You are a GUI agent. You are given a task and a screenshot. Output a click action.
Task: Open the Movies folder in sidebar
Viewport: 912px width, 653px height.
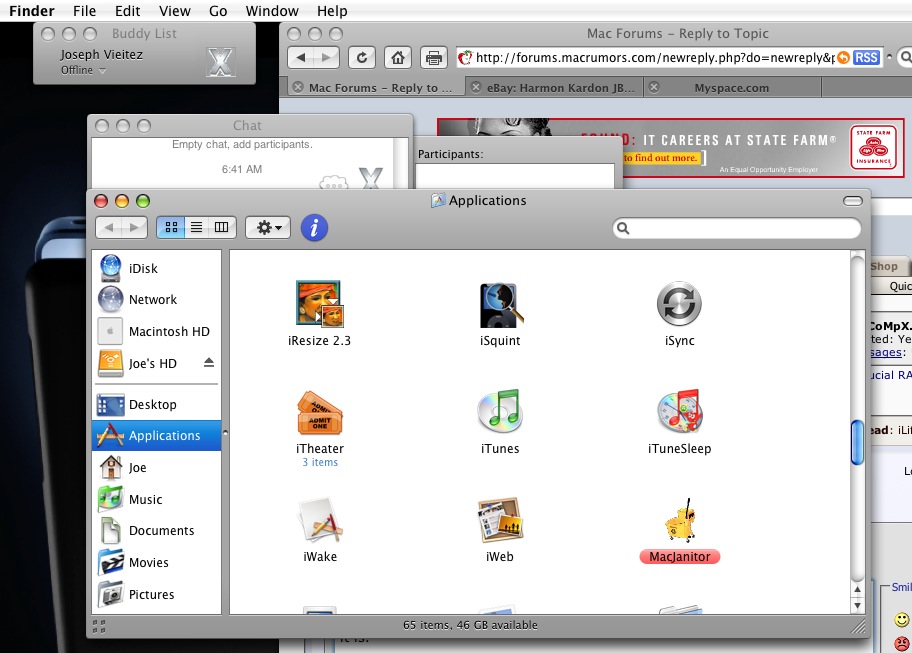tap(156, 562)
